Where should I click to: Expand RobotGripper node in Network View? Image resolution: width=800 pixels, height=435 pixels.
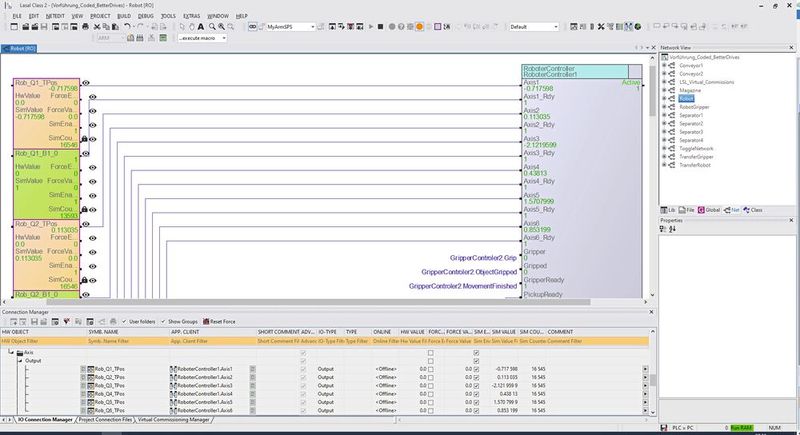[x=664, y=107]
